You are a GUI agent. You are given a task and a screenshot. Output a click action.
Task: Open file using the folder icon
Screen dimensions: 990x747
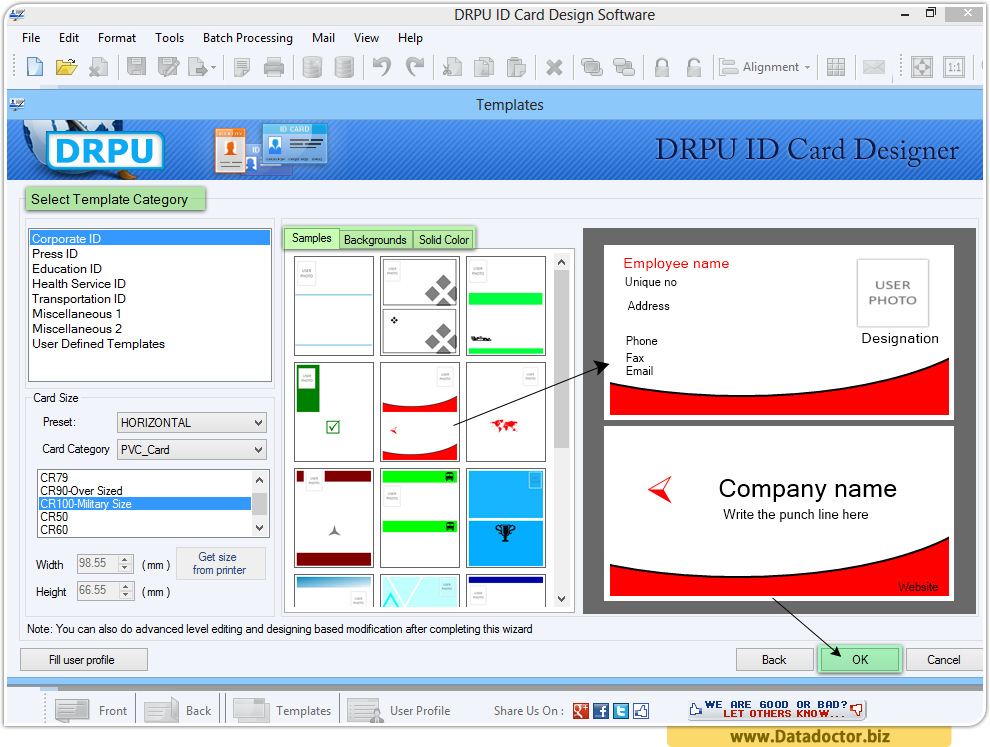pos(66,66)
